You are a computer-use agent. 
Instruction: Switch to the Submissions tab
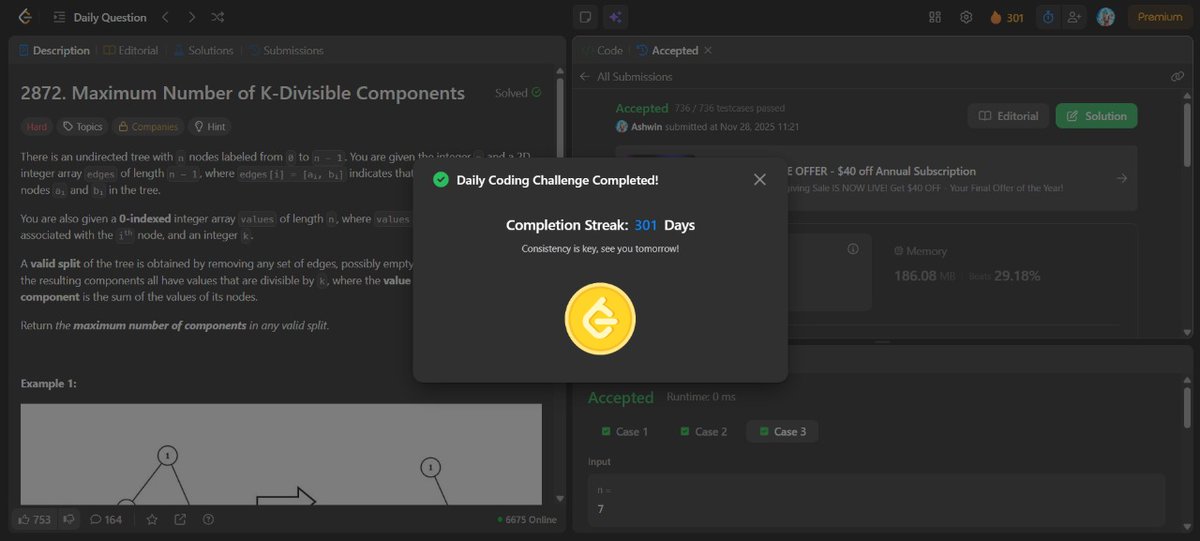(x=286, y=50)
